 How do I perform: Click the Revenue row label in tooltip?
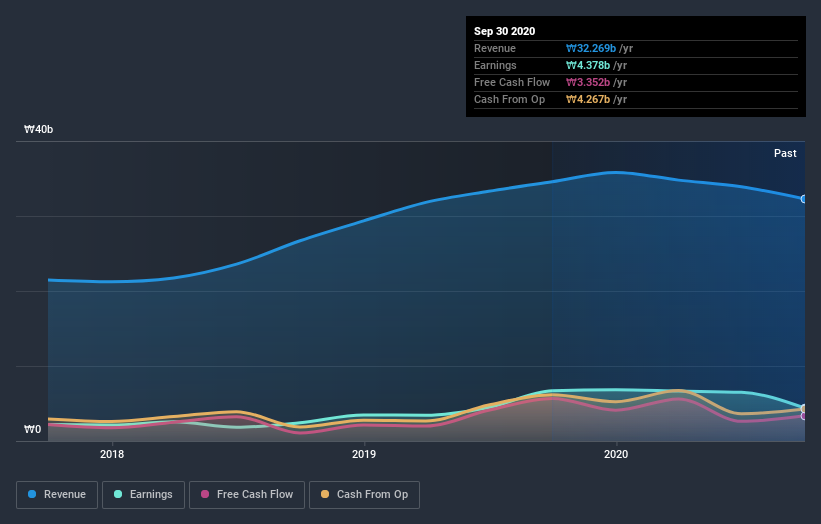[x=495, y=48]
